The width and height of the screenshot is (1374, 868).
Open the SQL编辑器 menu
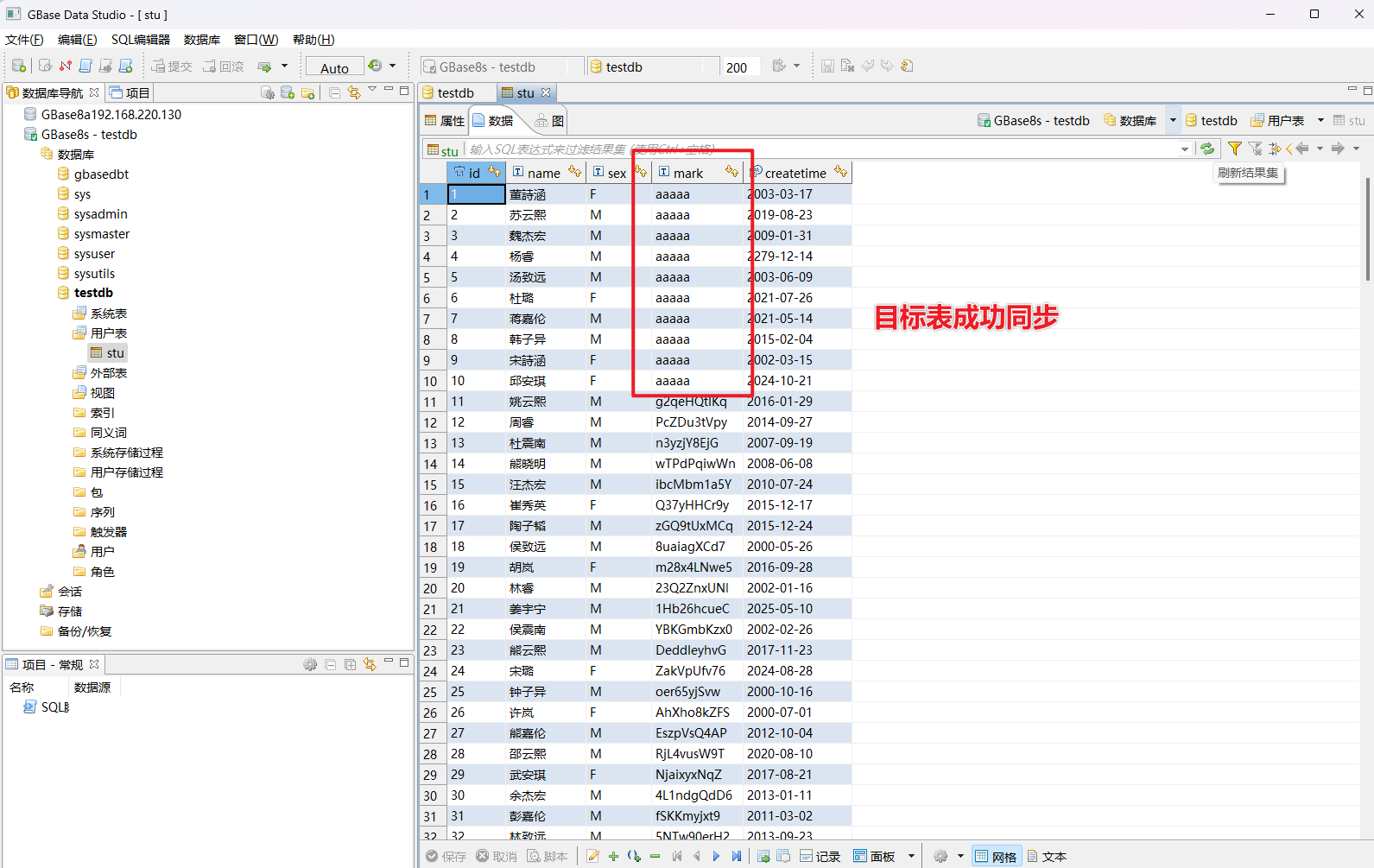(141, 39)
